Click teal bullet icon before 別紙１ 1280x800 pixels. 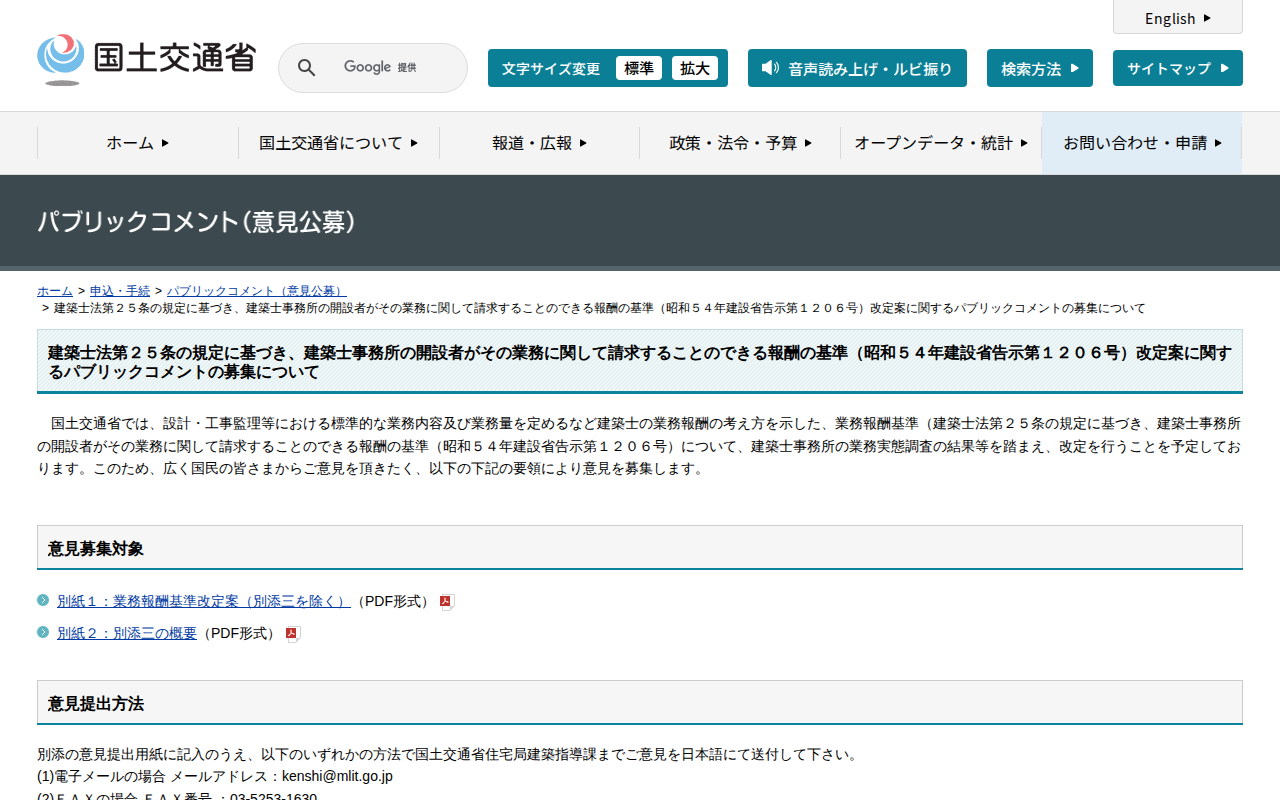pos(43,600)
